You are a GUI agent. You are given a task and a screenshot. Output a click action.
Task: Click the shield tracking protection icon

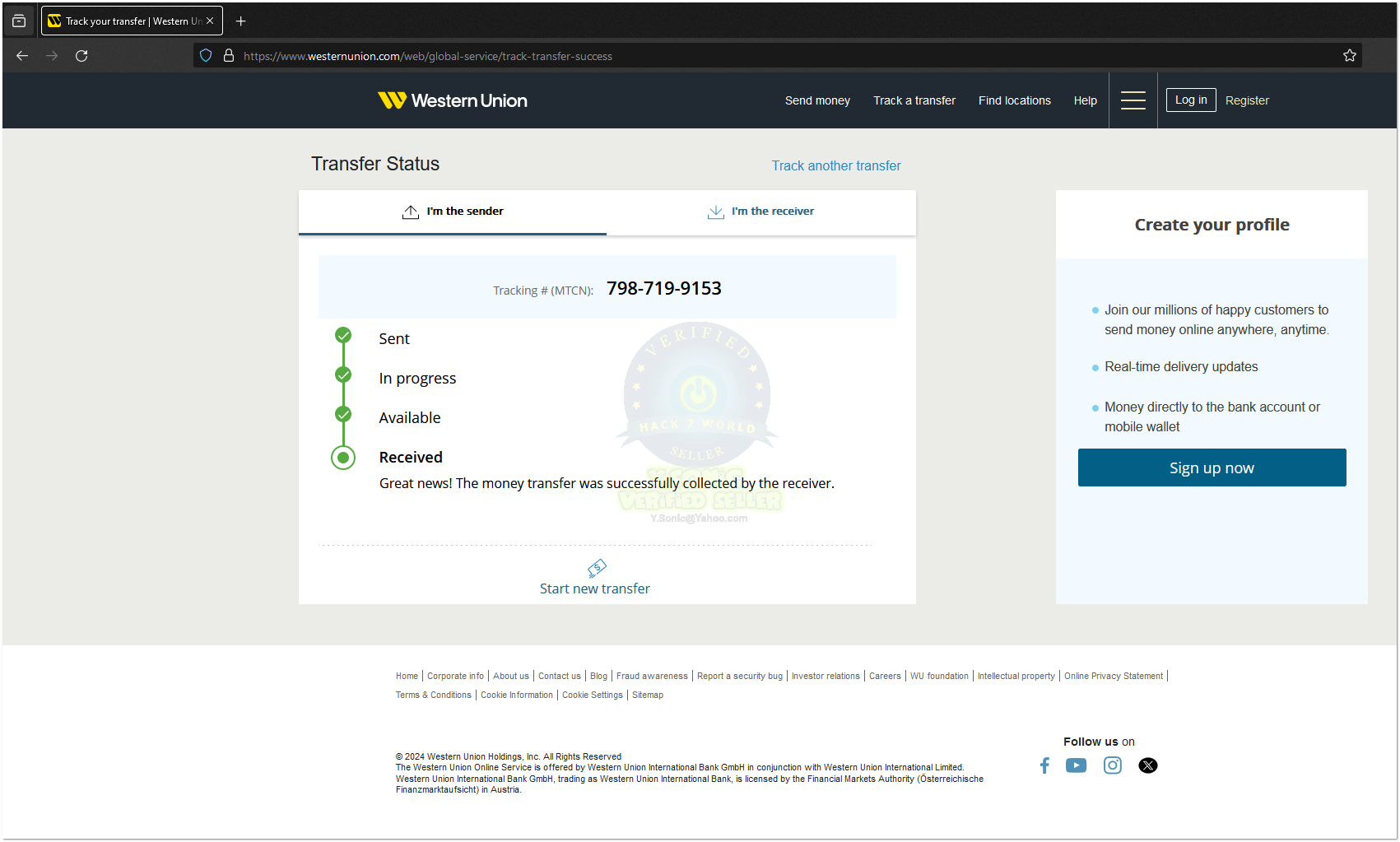tap(206, 56)
